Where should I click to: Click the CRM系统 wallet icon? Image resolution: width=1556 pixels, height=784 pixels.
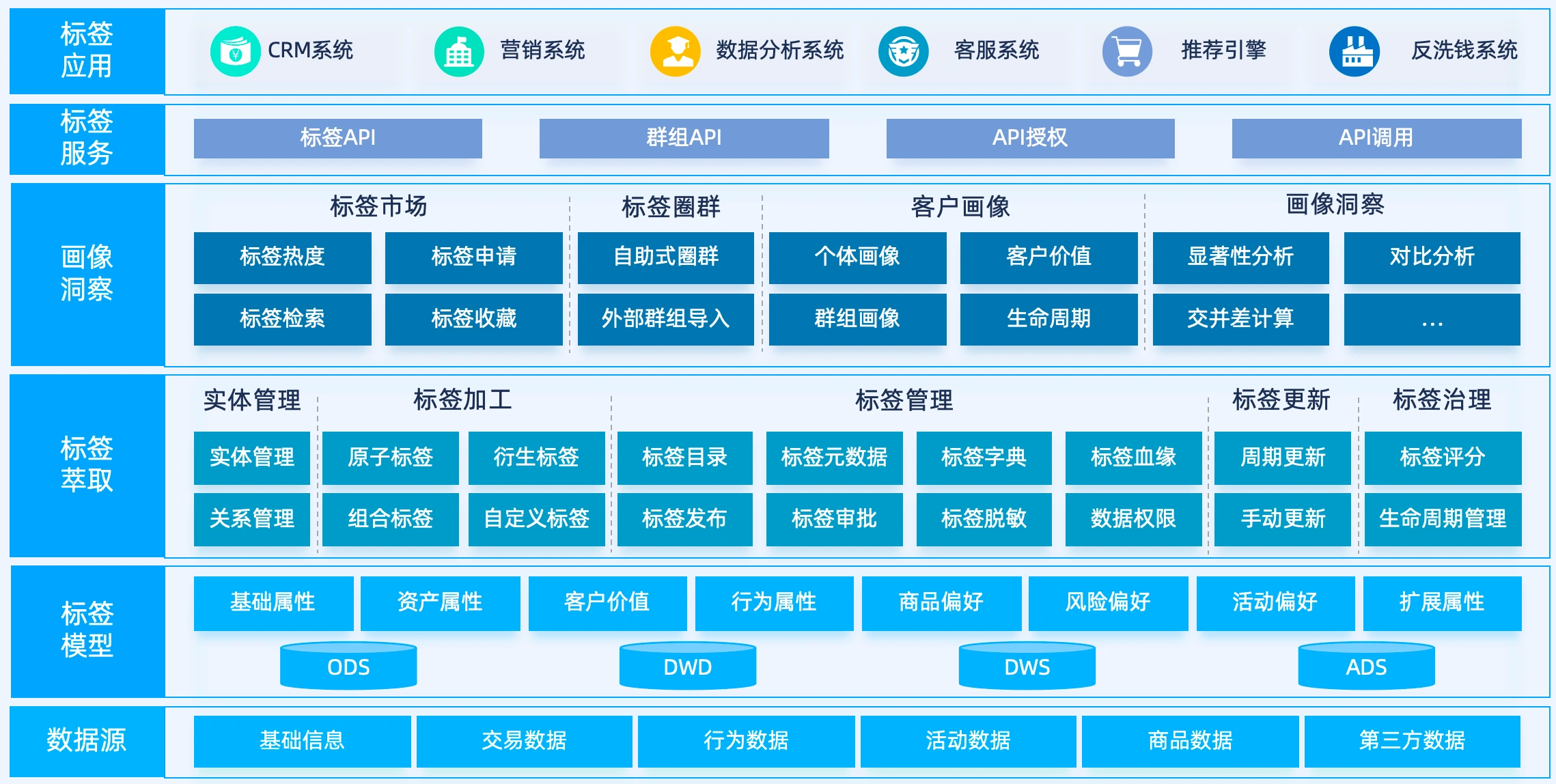point(236,51)
